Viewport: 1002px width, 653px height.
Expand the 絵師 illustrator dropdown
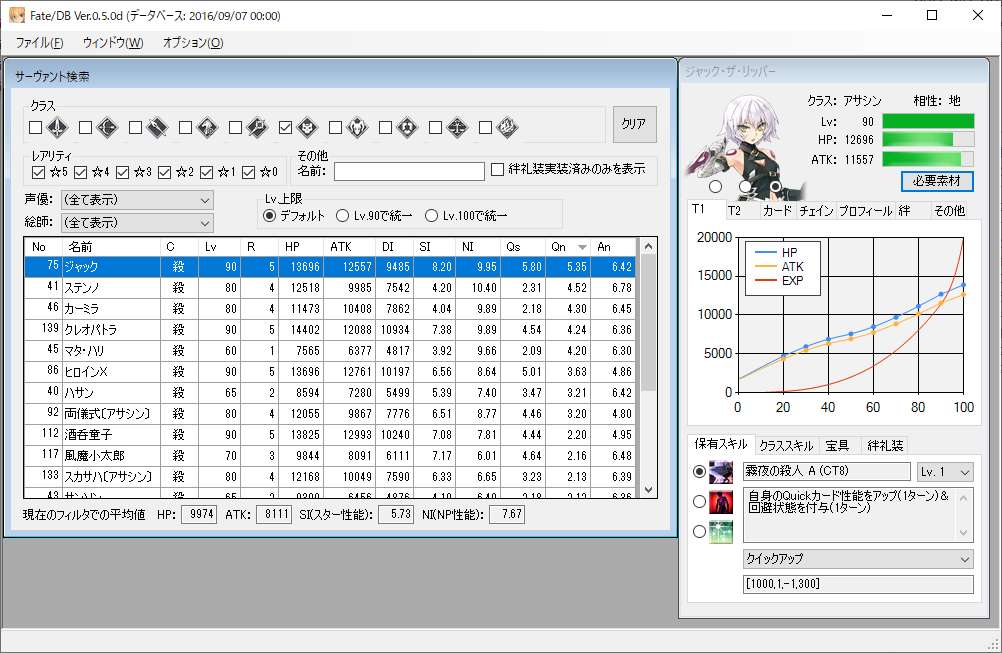pos(136,222)
